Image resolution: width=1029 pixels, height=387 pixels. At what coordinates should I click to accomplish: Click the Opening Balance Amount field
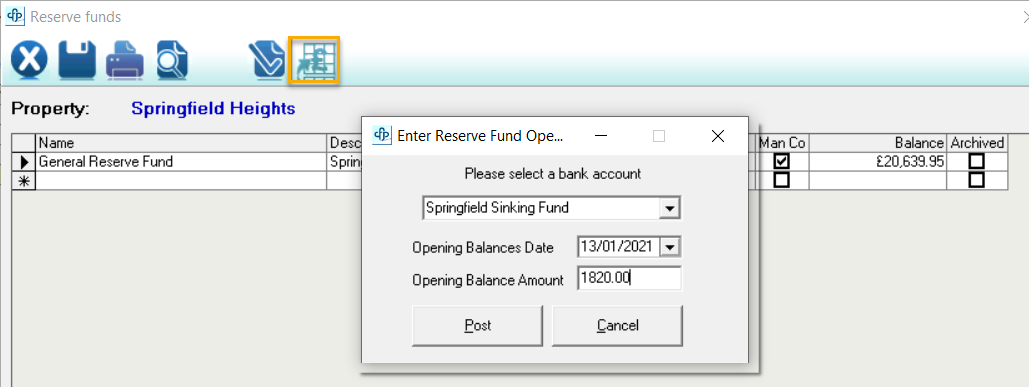coord(629,278)
